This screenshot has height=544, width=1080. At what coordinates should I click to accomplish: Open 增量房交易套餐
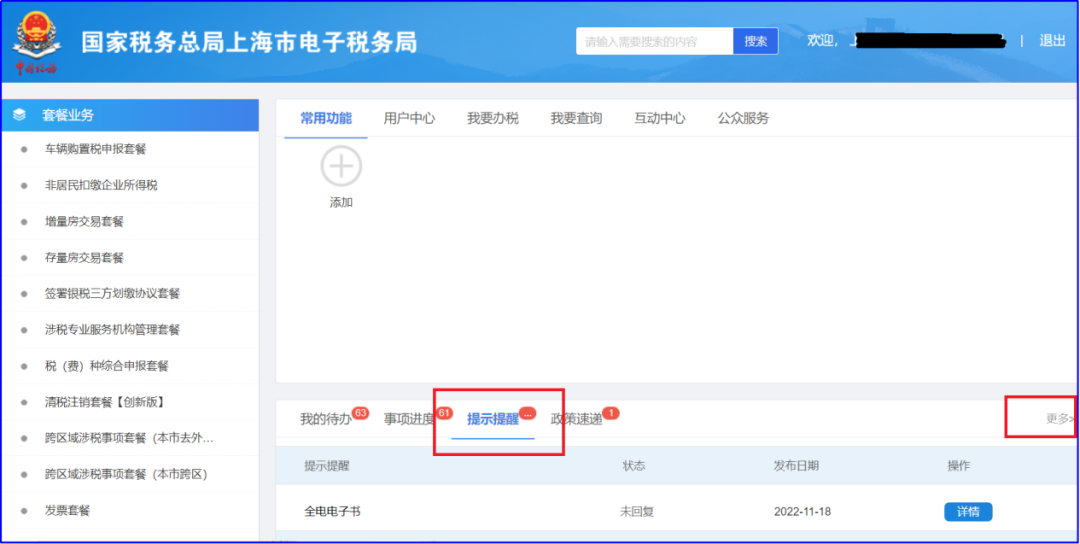tap(84, 222)
